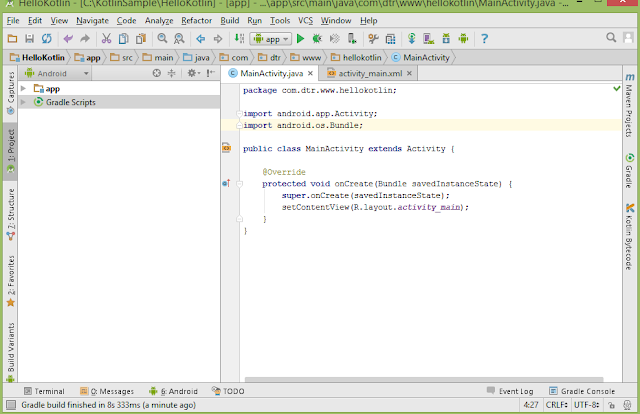
Task: Click Collapse All icon in Project panel
Action: (171, 73)
